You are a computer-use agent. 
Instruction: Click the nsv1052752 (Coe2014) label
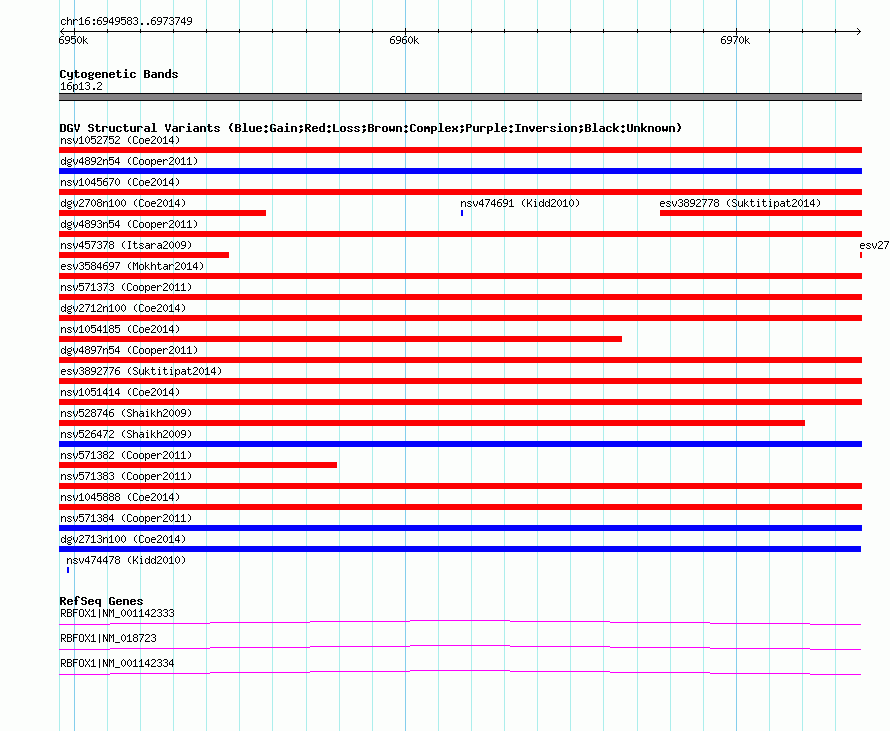coord(120,140)
